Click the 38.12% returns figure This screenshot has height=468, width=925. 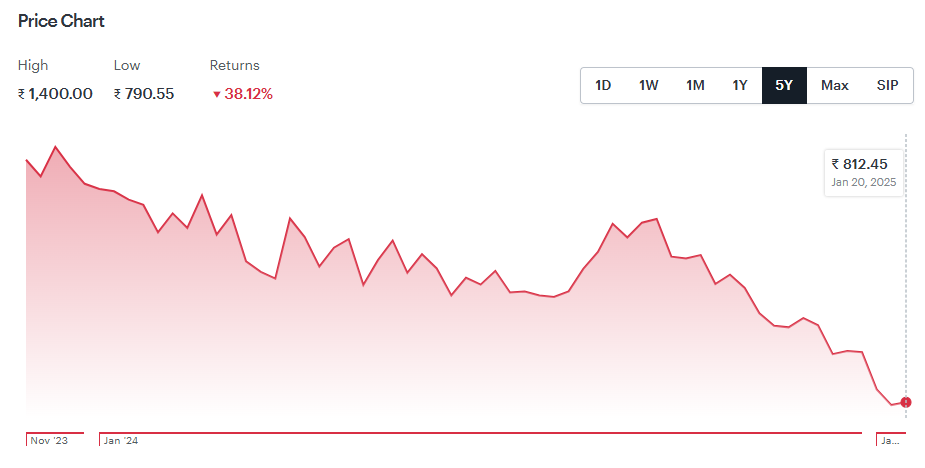[248, 94]
